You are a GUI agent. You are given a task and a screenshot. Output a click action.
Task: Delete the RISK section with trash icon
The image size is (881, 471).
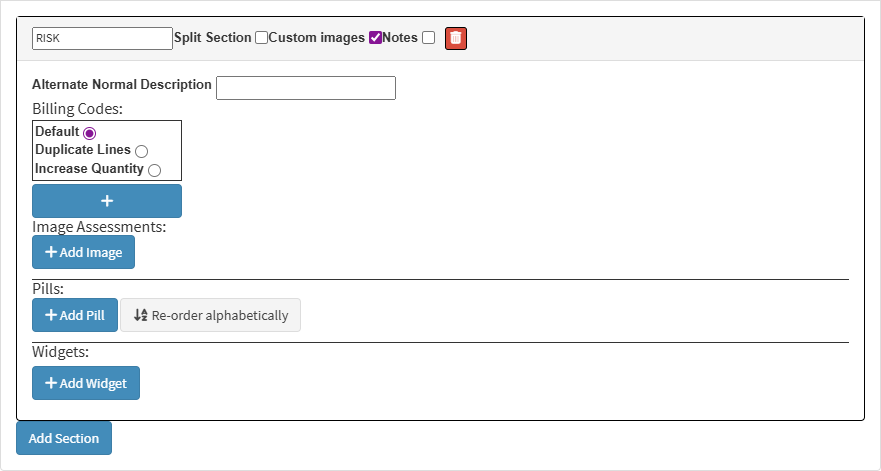tap(456, 38)
